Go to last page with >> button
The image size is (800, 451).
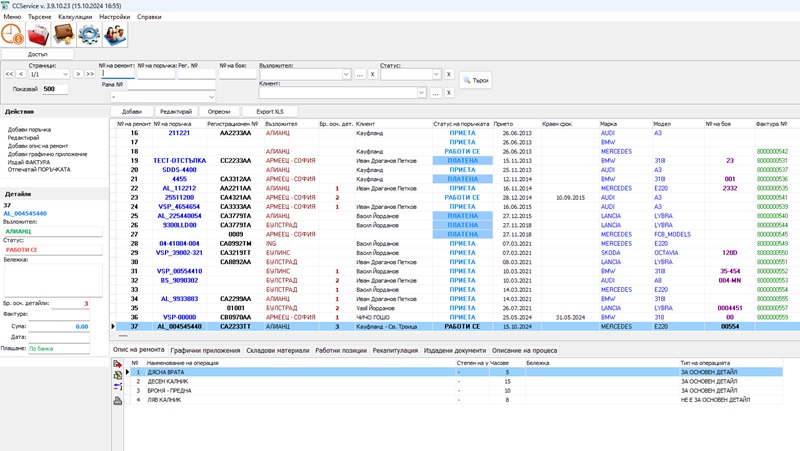coord(90,74)
